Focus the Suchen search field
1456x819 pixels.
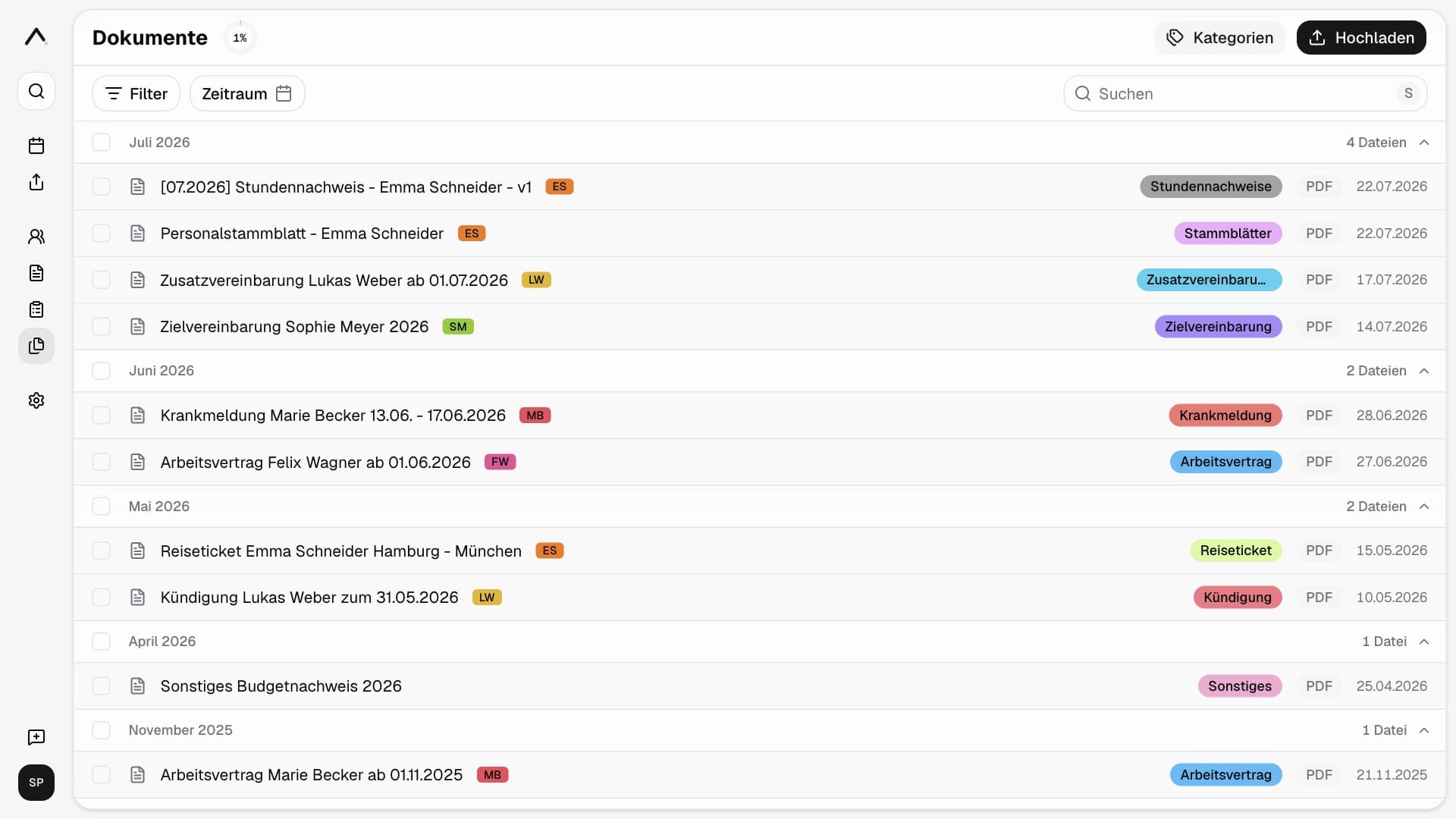coord(1245,93)
